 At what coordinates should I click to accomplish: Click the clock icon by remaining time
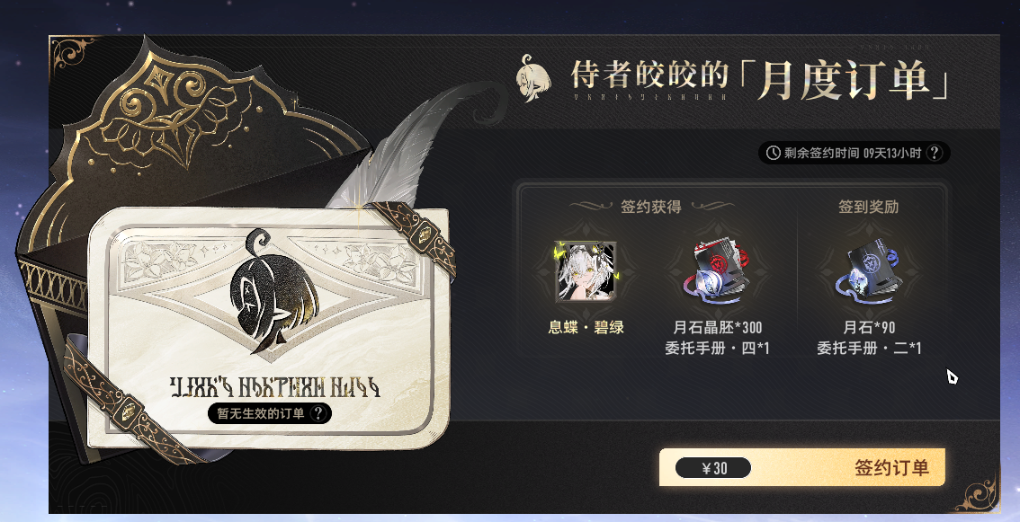773,153
